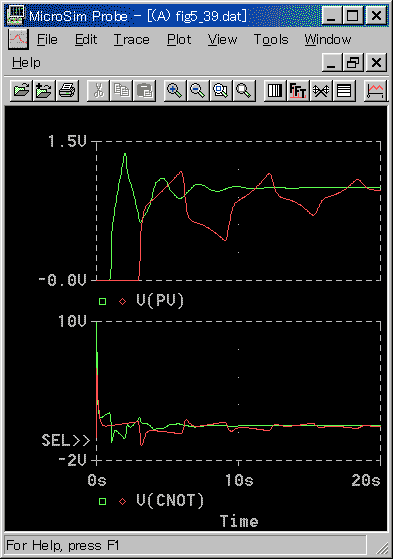393x559 pixels.
Task: Click the SEL>> selected plot indicator
Action: pos(66,440)
